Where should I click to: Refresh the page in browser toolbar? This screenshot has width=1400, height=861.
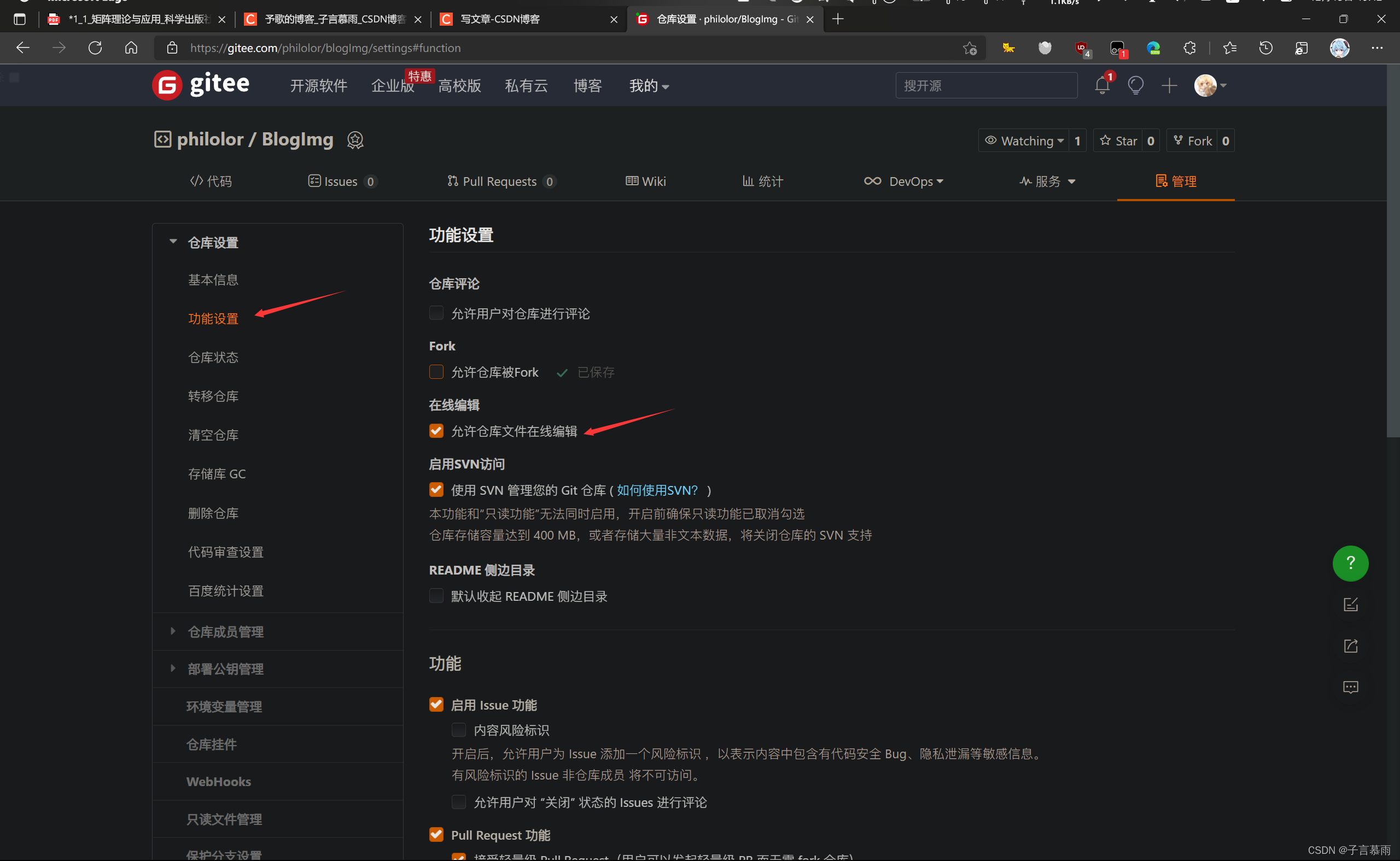click(x=95, y=48)
